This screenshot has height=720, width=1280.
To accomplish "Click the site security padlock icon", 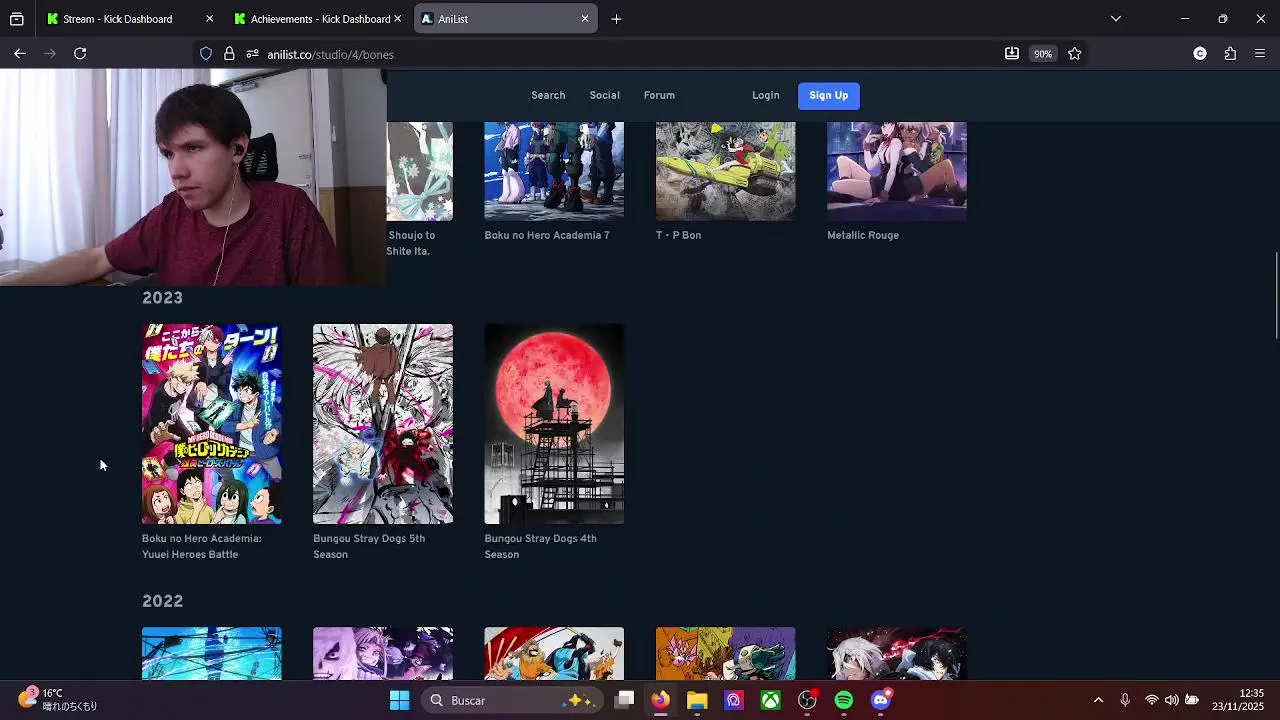I will point(229,54).
